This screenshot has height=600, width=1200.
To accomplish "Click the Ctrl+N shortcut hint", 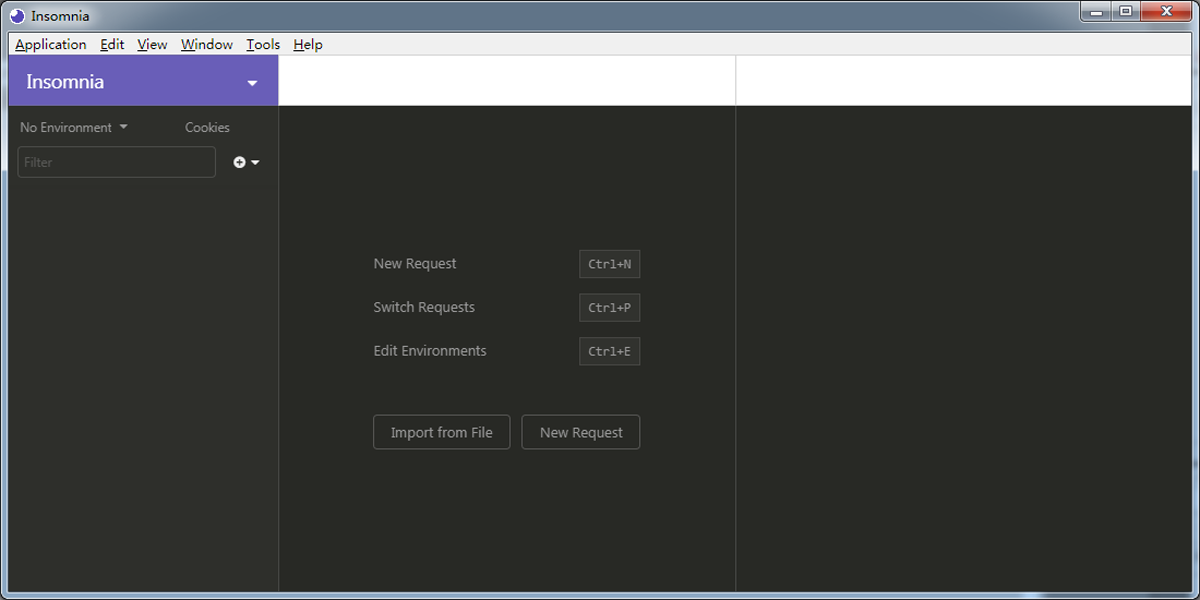I will tap(609, 264).
